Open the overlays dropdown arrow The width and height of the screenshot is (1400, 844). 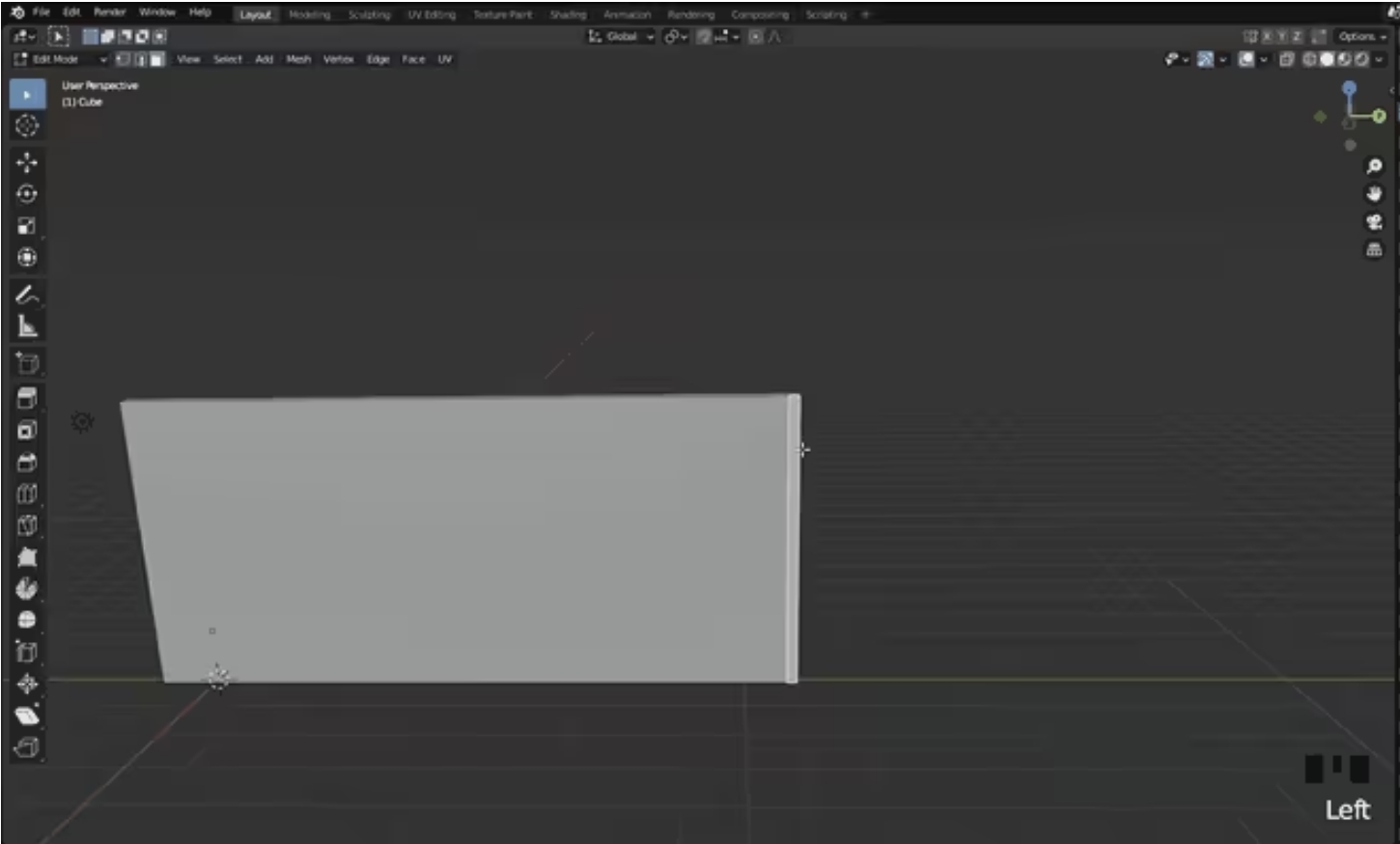point(1263,59)
